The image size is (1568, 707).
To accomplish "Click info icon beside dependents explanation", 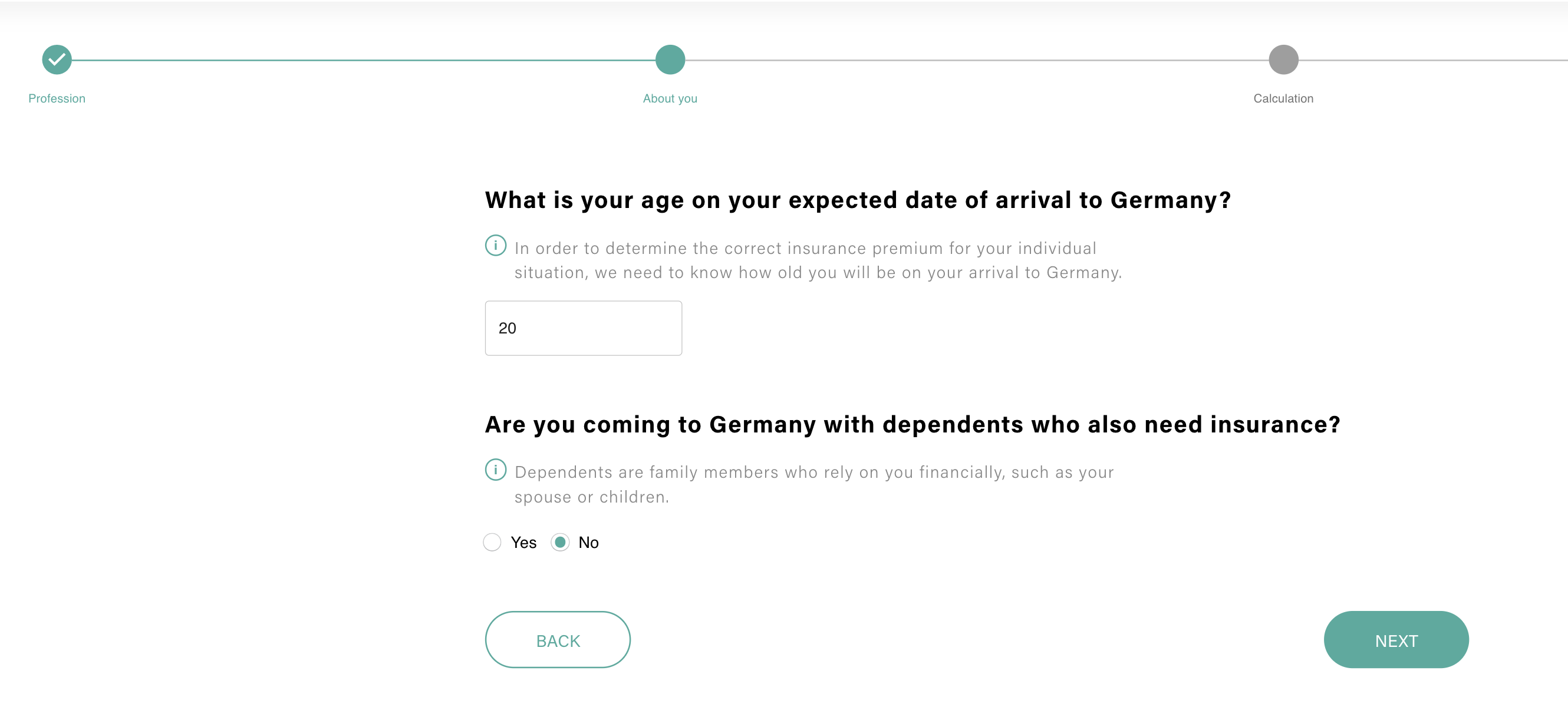I will click(496, 470).
